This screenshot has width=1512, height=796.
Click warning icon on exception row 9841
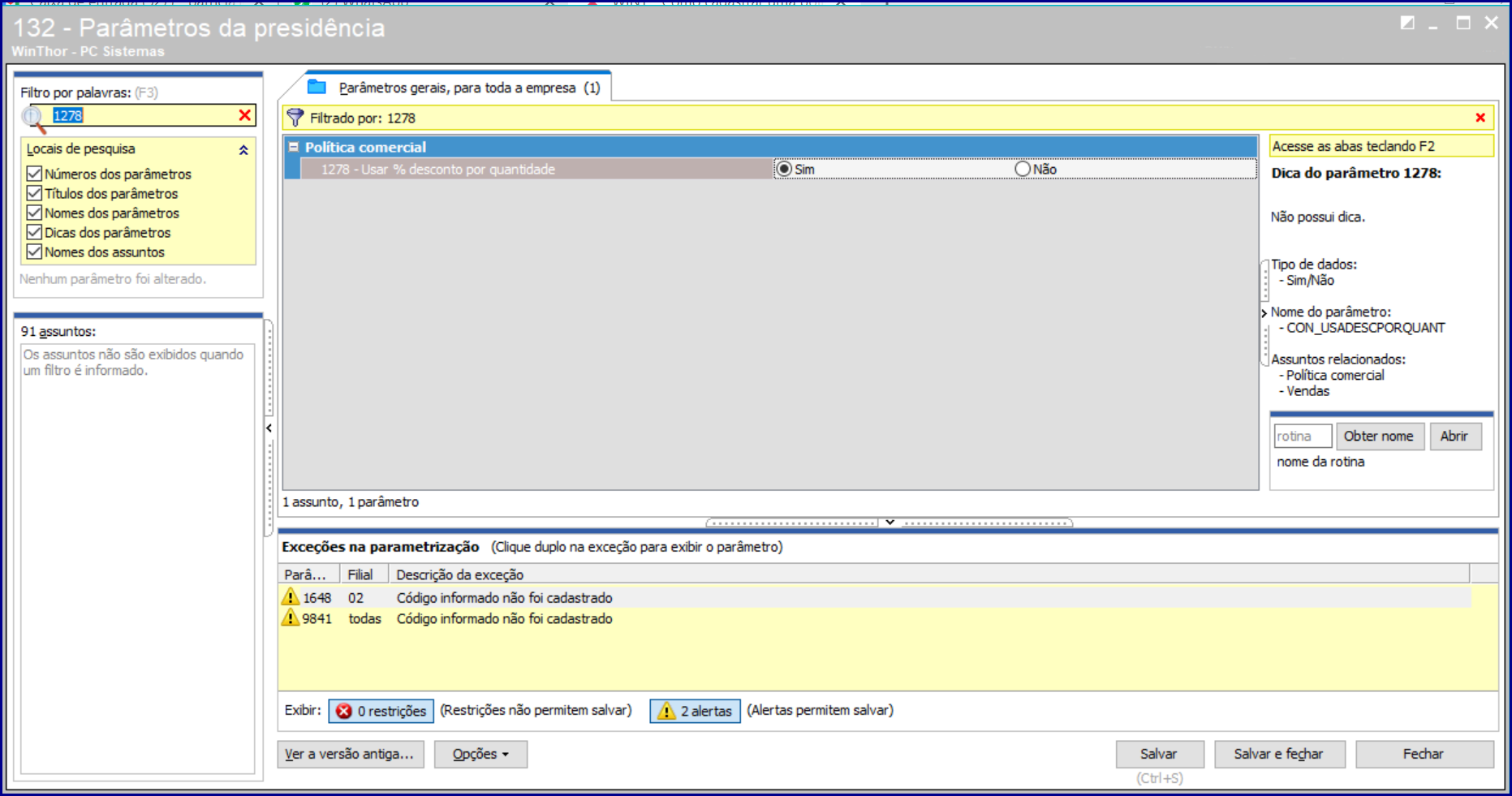[291, 618]
